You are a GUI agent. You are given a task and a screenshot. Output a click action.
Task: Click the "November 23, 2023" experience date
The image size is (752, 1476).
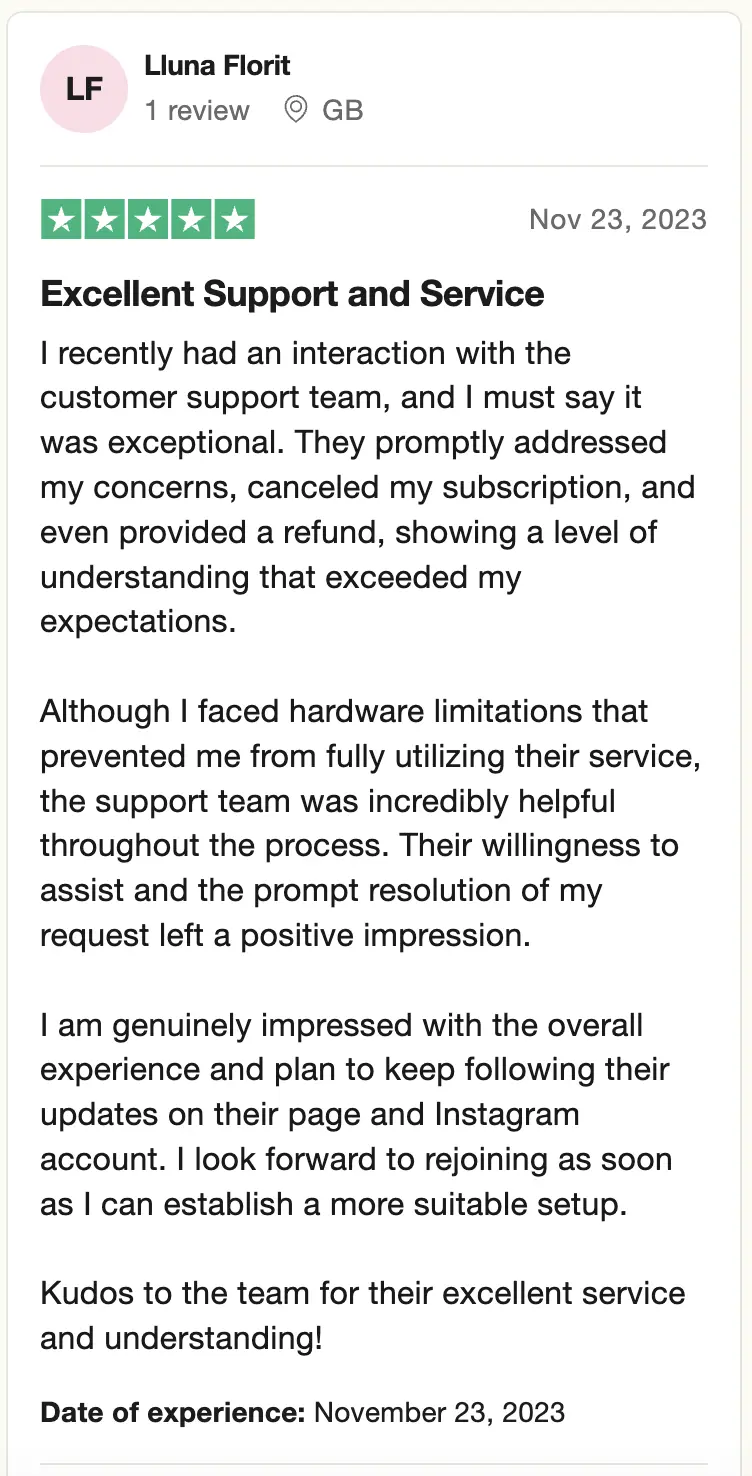click(439, 1412)
